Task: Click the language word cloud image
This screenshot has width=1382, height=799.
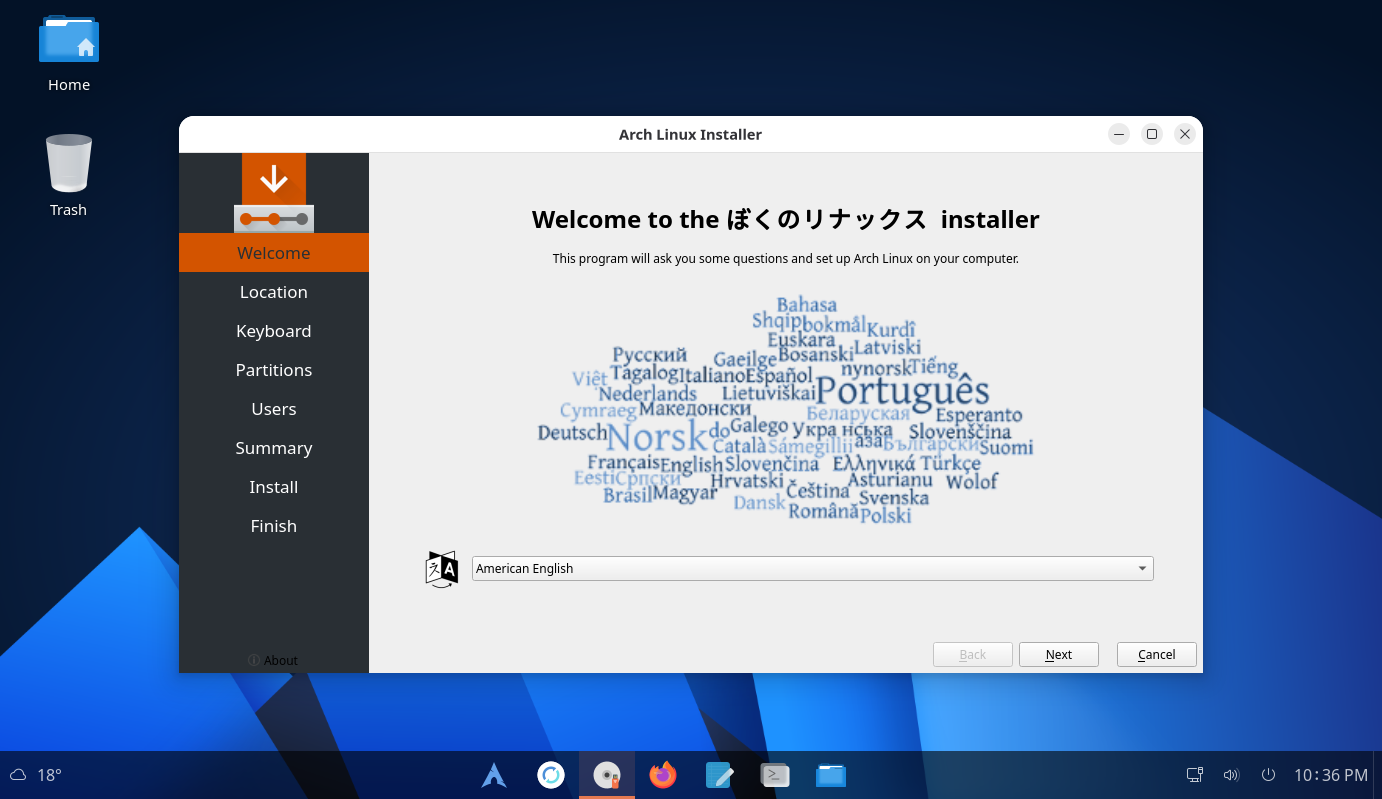Action: coord(786,409)
